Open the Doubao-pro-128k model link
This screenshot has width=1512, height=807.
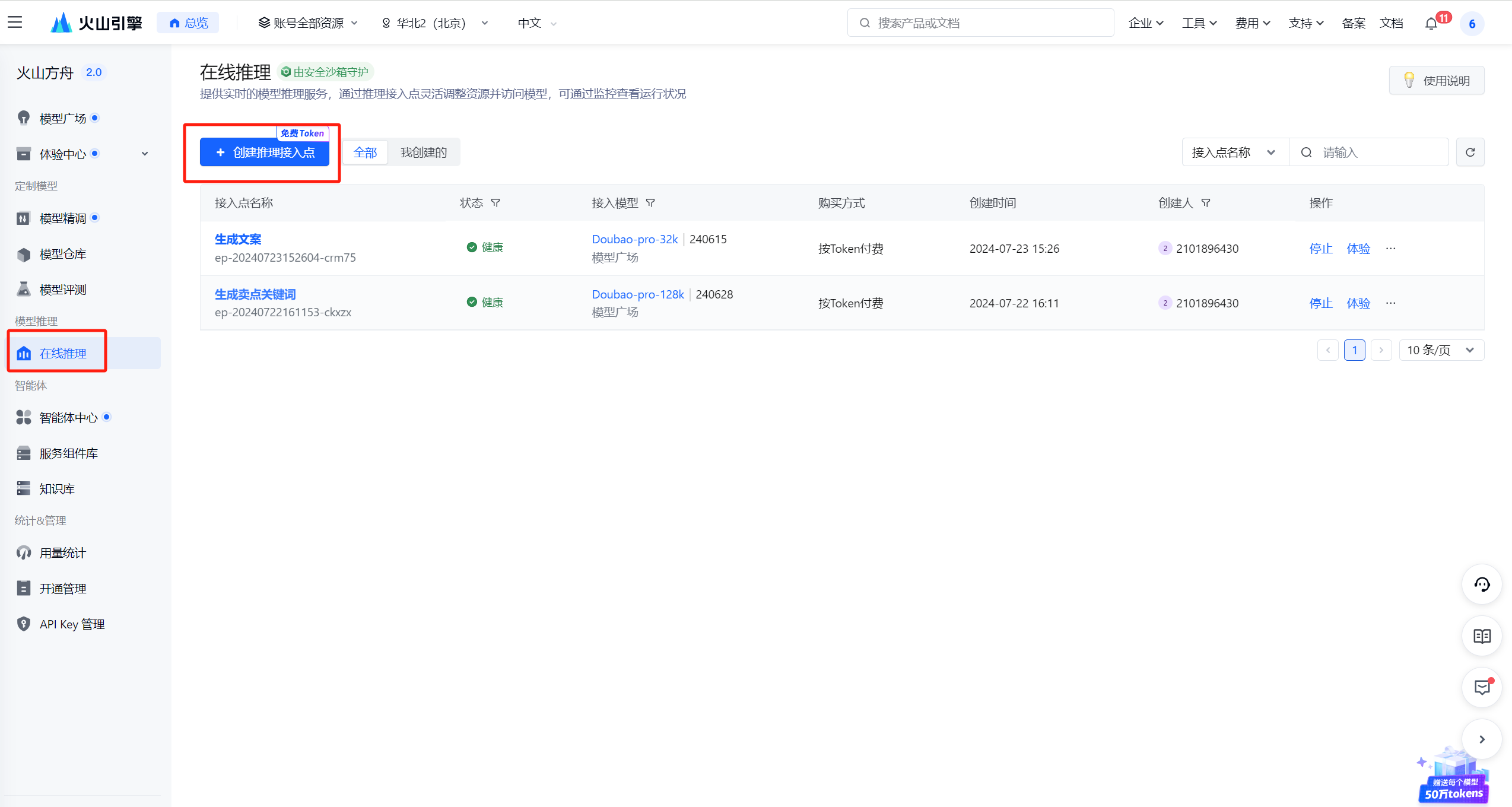tap(638, 294)
